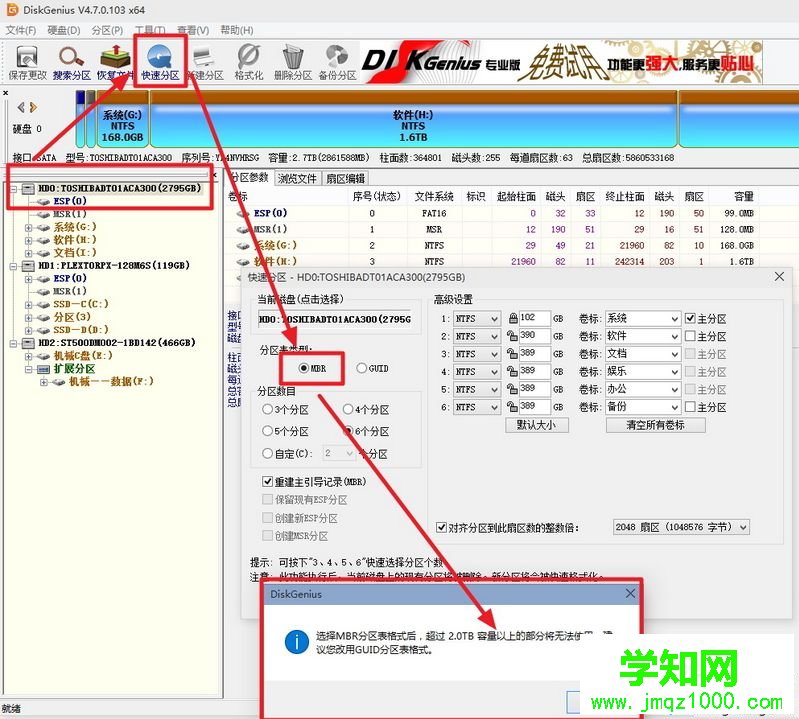Collapse the 扩展分区 tree node
This screenshot has width=799, height=719.
click(x=29, y=369)
